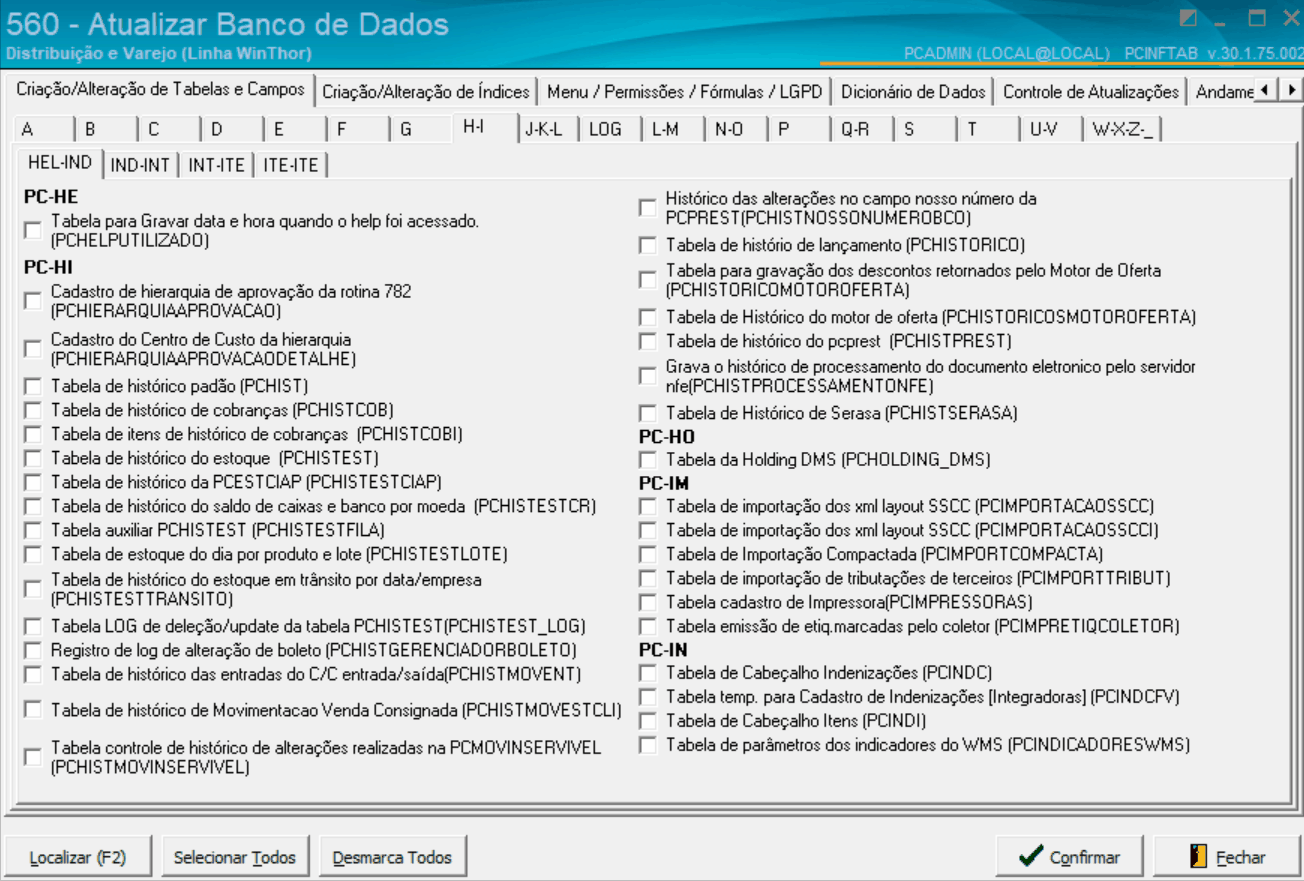Check PCHOLDING_DMS Holding table checkbox
Screen dimensions: 1304x881
(648, 460)
